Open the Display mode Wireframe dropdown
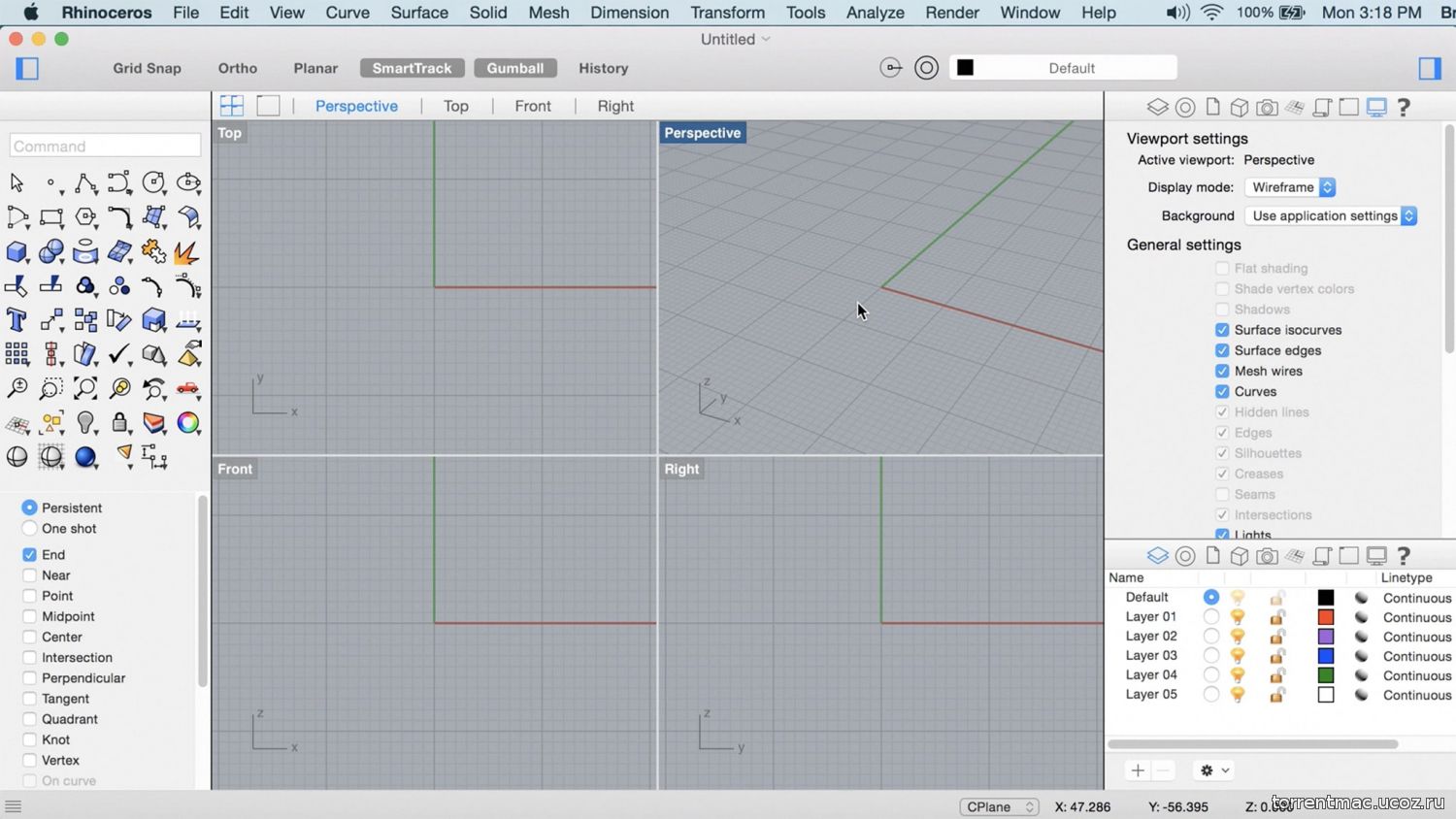 (x=1291, y=187)
